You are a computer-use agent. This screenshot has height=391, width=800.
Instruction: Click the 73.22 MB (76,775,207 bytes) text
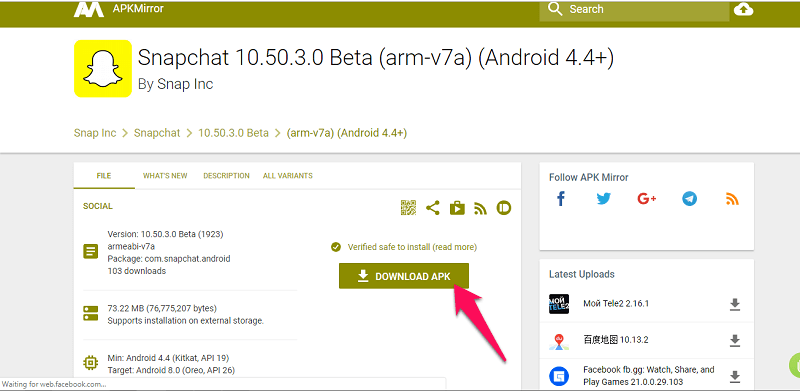162,308
